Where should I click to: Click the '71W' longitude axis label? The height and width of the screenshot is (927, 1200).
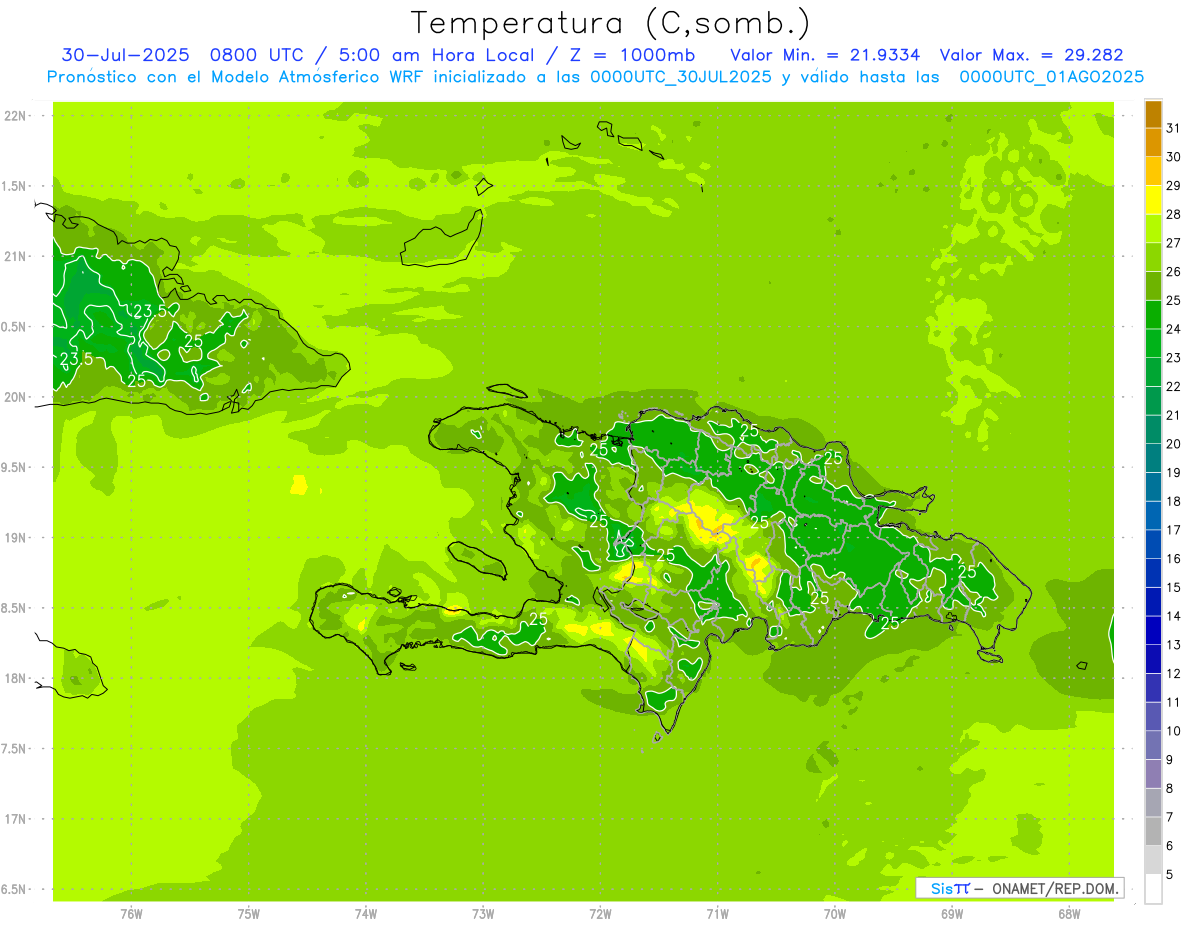(717, 913)
